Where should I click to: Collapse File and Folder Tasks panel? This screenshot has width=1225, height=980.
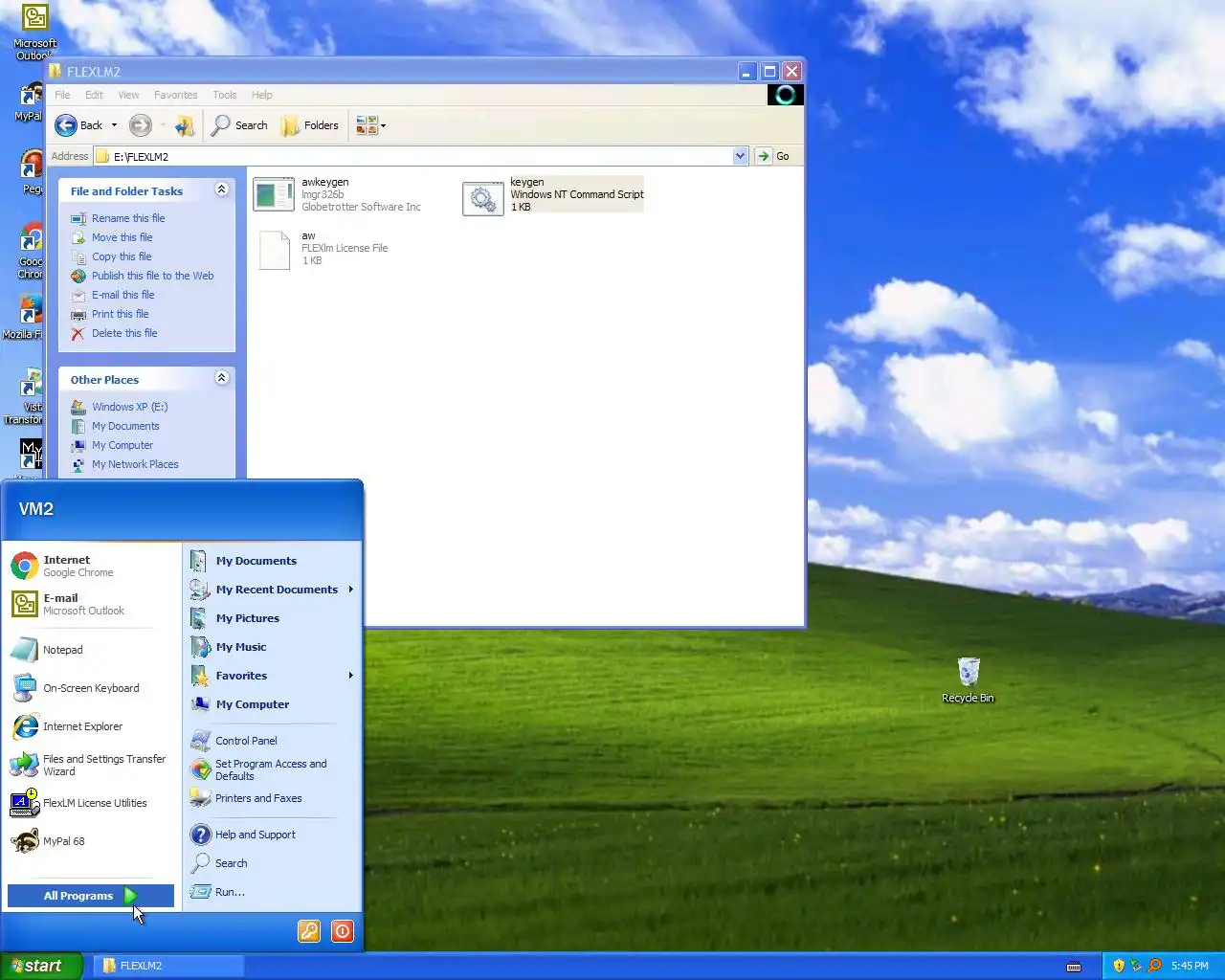tap(221, 189)
